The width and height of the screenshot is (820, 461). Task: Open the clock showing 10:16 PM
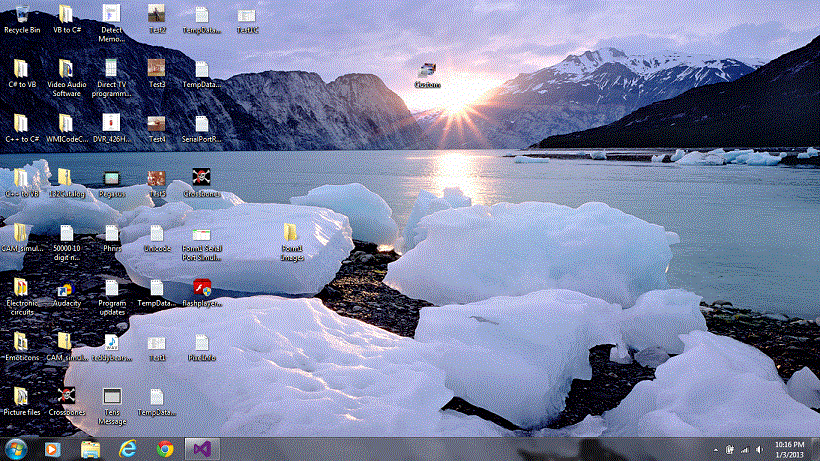[x=789, y=450]
